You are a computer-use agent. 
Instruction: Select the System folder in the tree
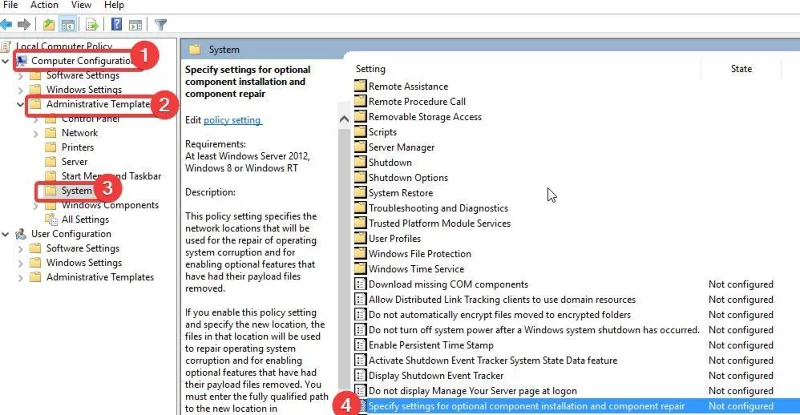coord(77,190)
